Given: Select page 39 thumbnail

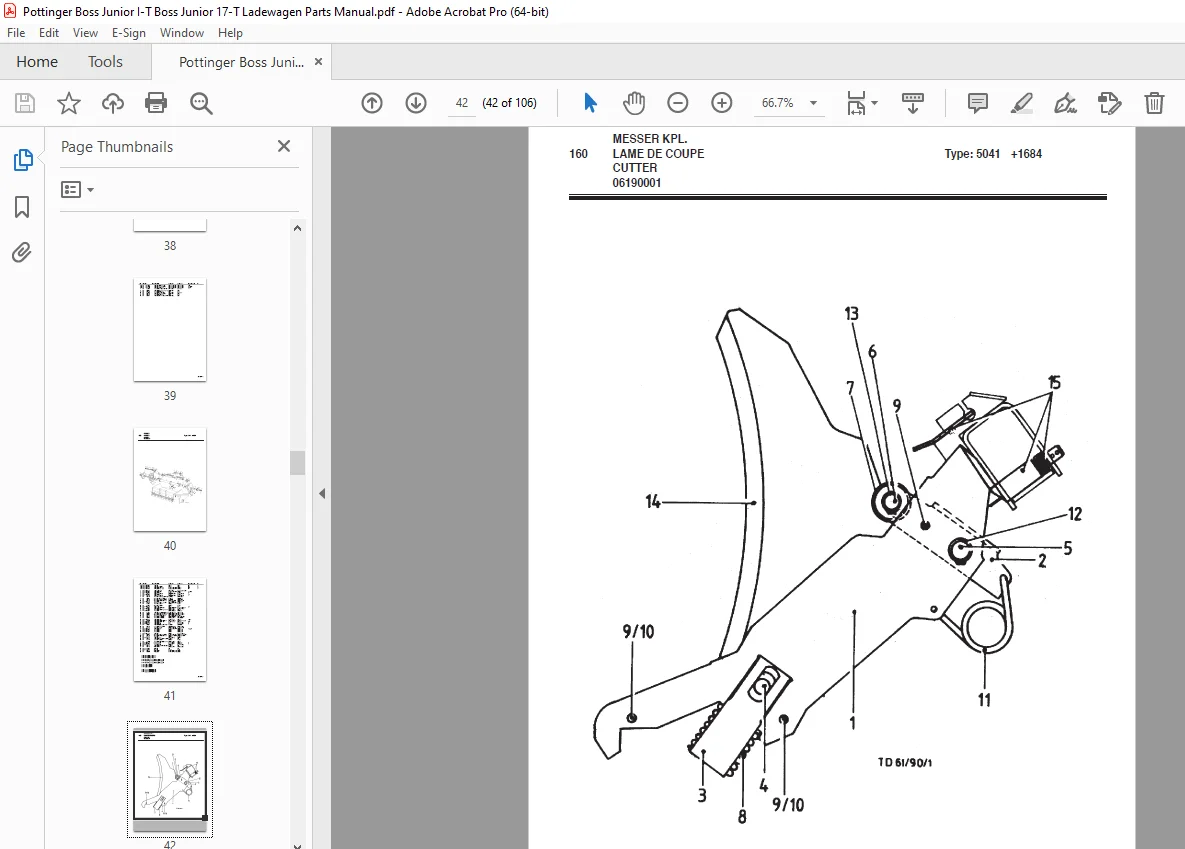Looking at the screenshot, I should [x=170, y=330].
